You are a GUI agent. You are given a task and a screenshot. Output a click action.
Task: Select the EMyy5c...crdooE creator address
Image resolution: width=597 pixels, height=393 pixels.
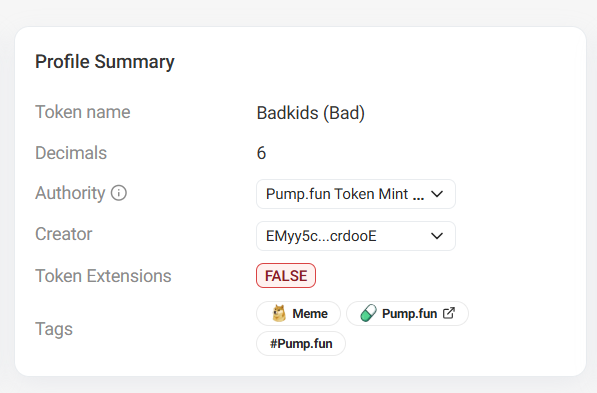click(356, 236)
